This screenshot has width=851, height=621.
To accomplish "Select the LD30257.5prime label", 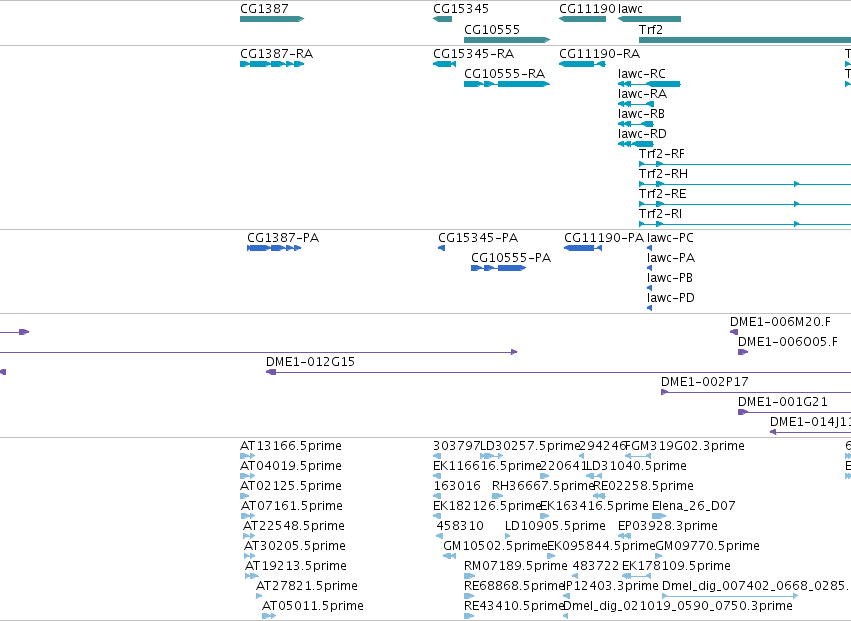I will [x=531, y=446].
